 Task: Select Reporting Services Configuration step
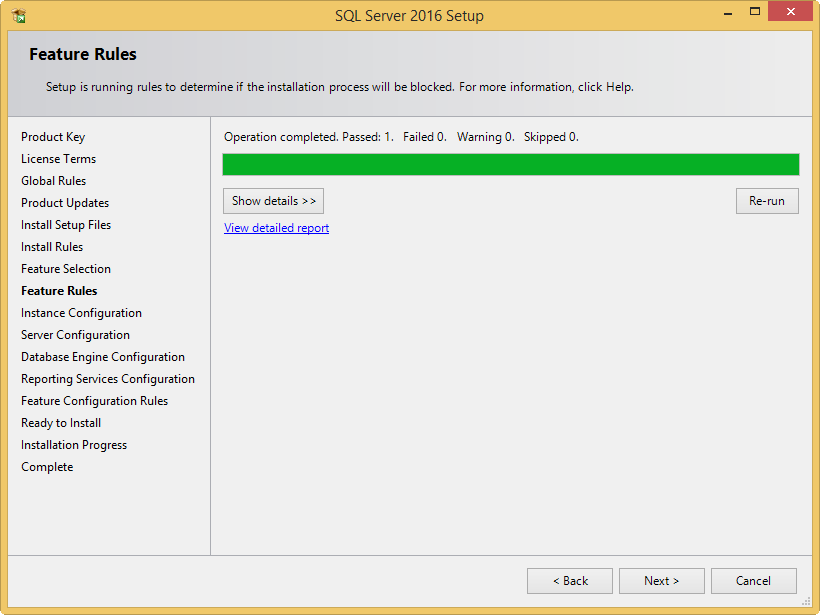coord(108,379)
